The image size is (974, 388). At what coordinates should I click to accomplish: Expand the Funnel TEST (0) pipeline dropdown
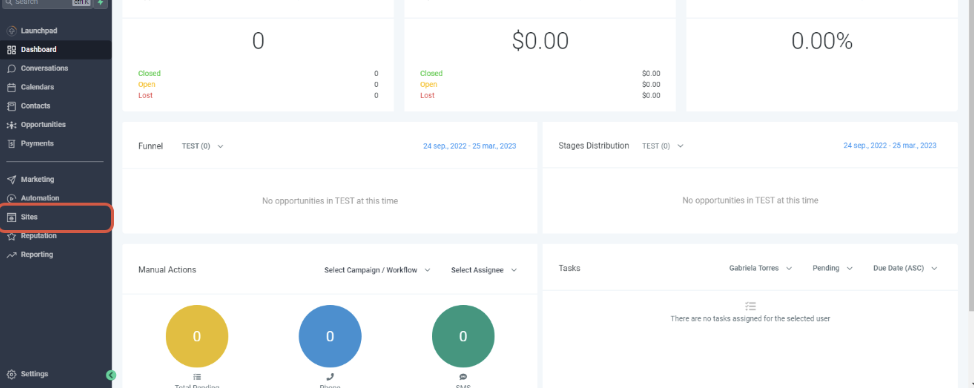[203, 146]
